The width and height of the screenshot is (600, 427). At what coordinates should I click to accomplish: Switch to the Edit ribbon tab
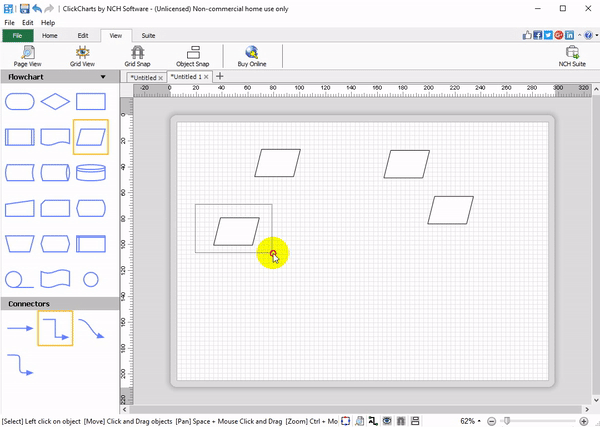coord(83,36)
